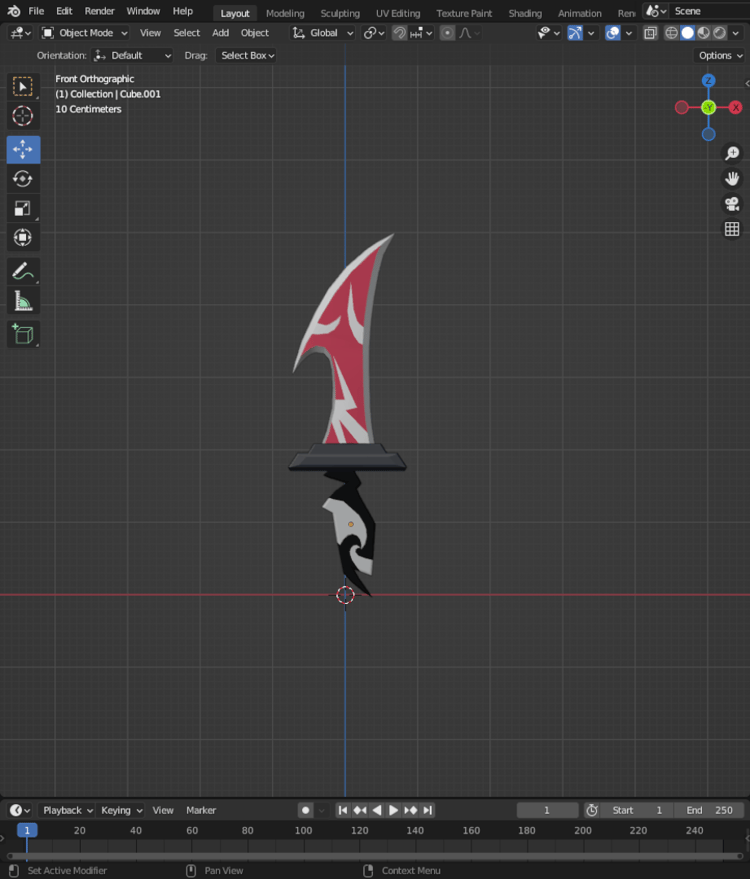This screenshot has height=879, width=750.
Task: Jump to the end frame
Action: [428, 810]
